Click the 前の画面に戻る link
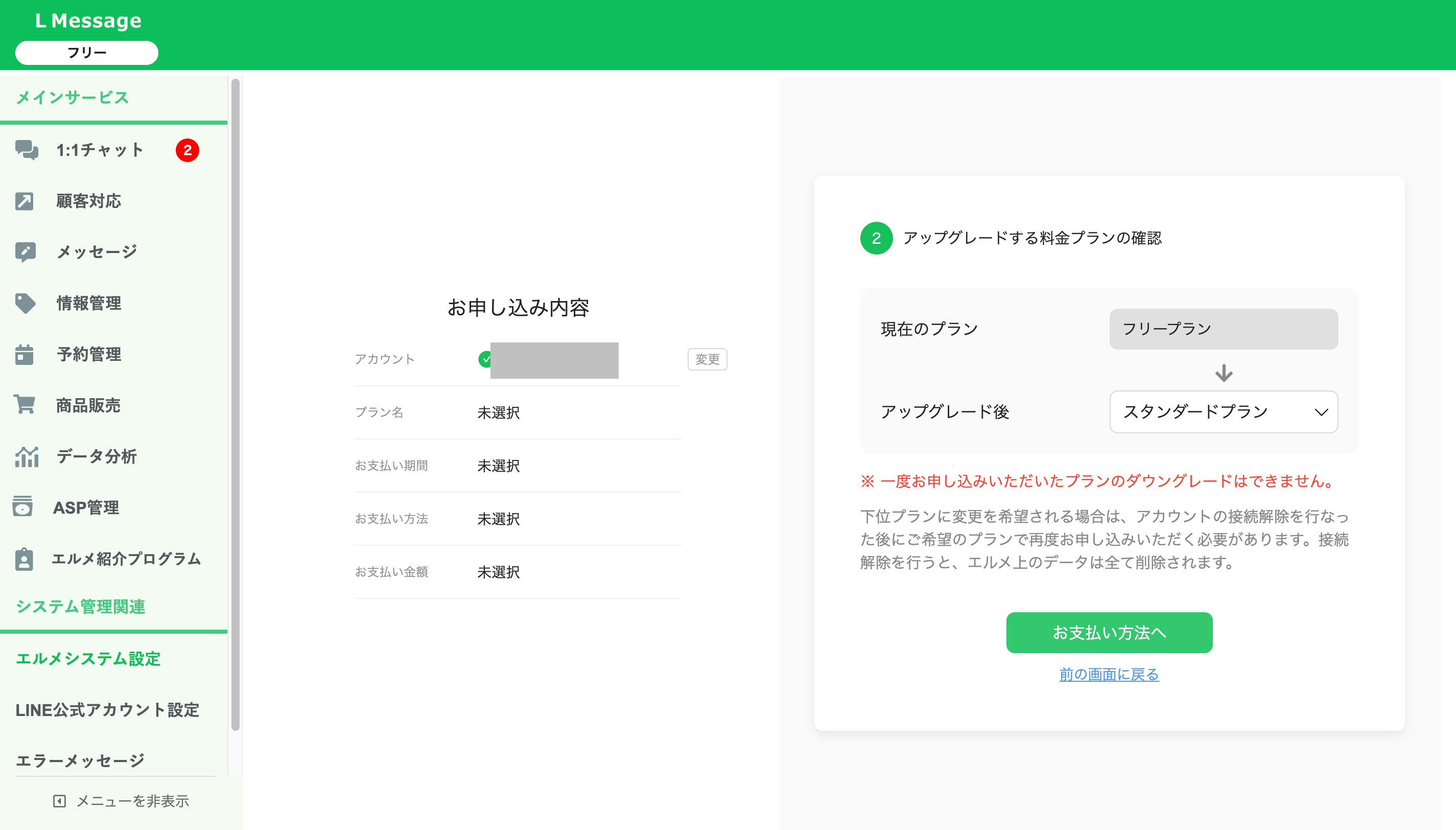Viewport: 1456px width, 830px height. click(x=1109, y=675)
